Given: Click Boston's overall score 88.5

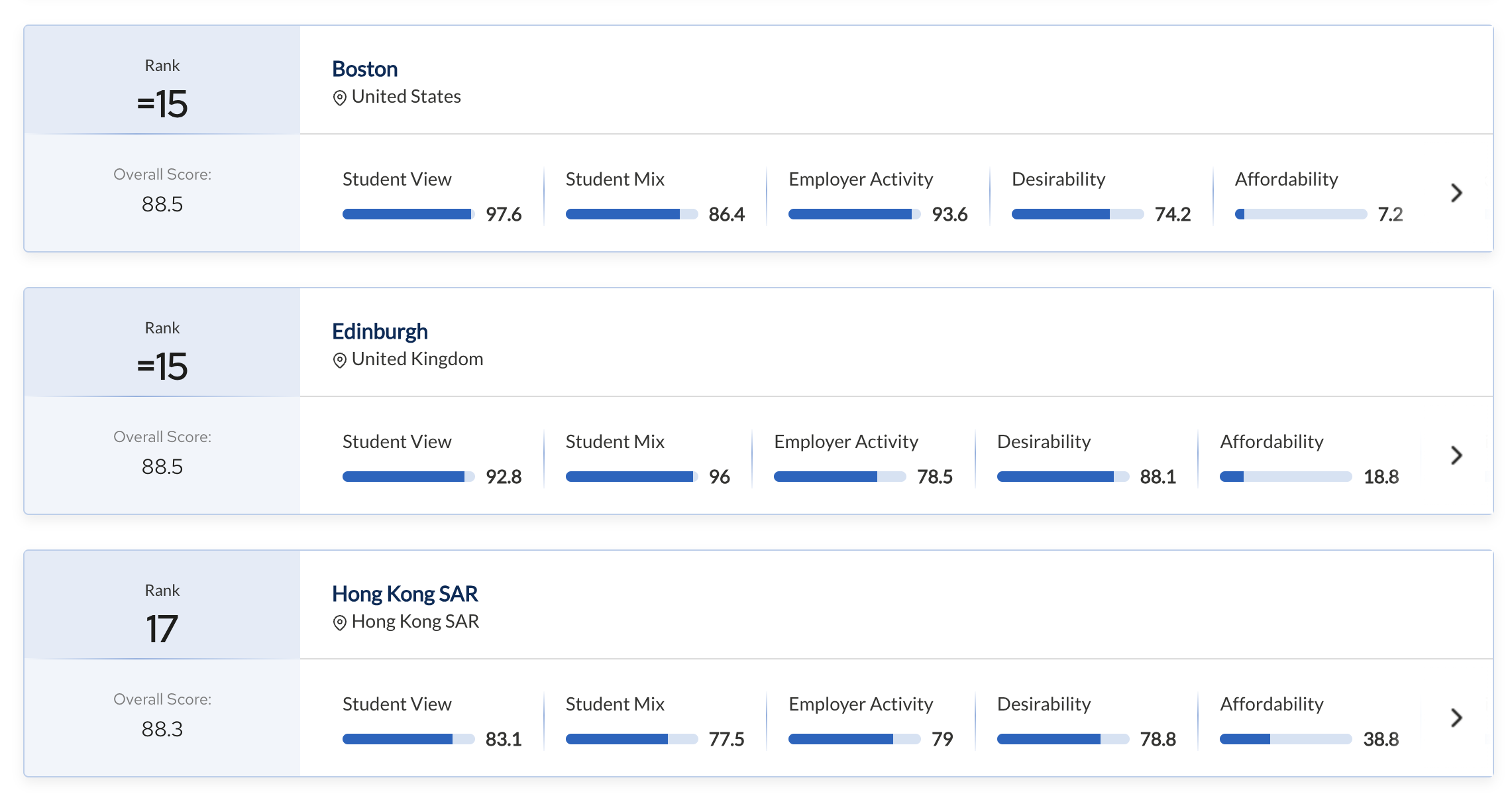Looking at the screenshot, I should tap(162, 204).
